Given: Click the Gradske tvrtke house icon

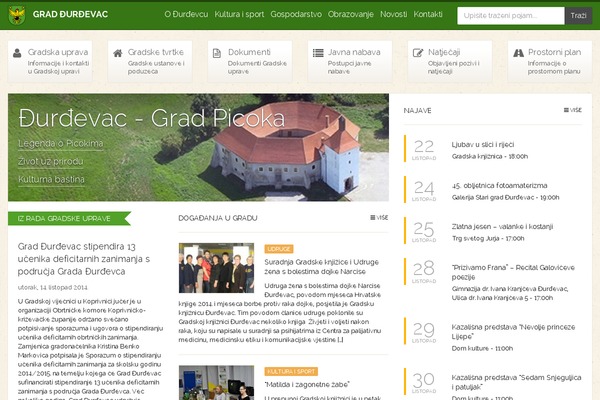Looking at the screenshot, I should tap(117, 53).
